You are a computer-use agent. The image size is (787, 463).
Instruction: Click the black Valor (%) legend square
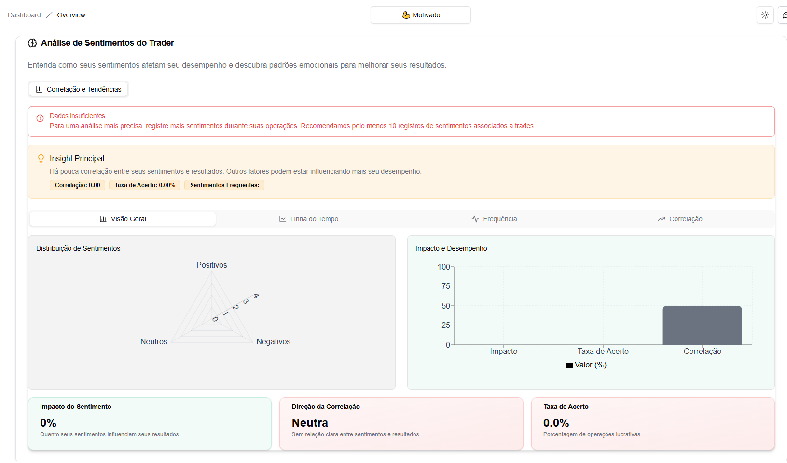(569, 366)
